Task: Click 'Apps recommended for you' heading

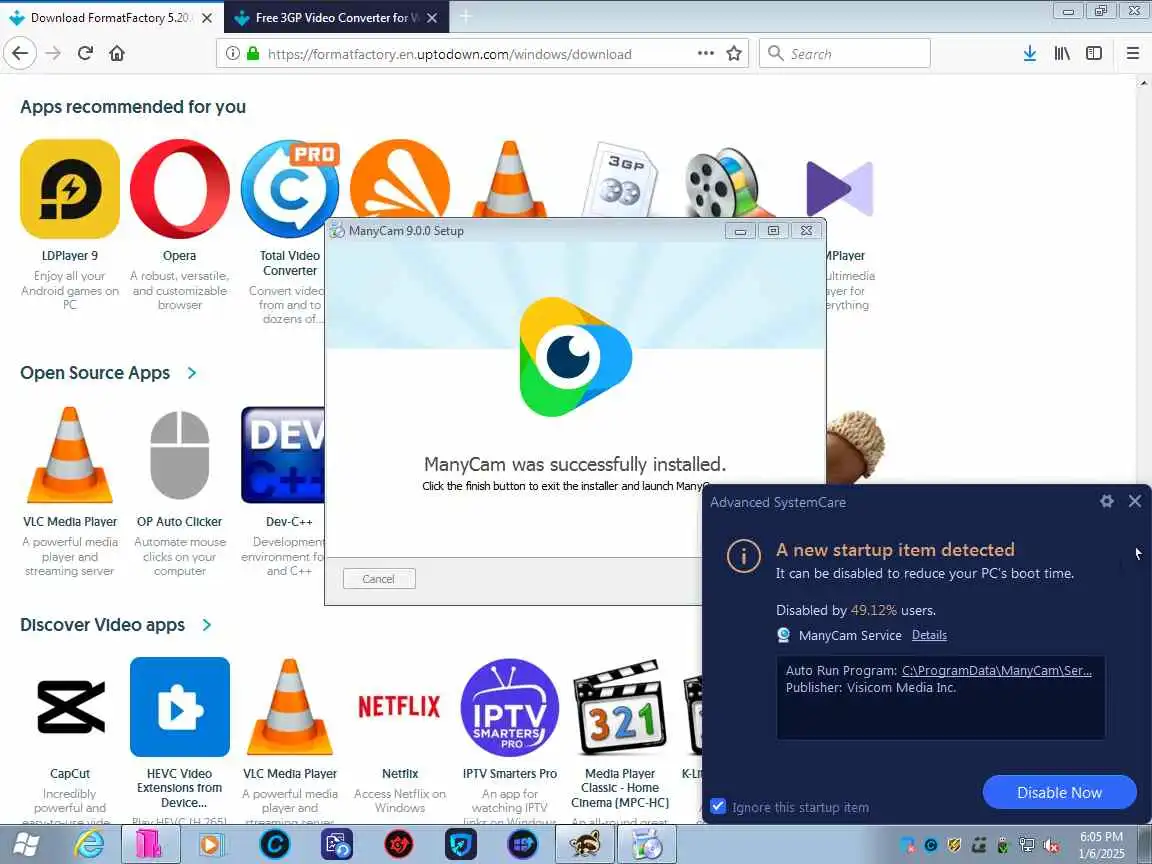Action: click(133, 107)
